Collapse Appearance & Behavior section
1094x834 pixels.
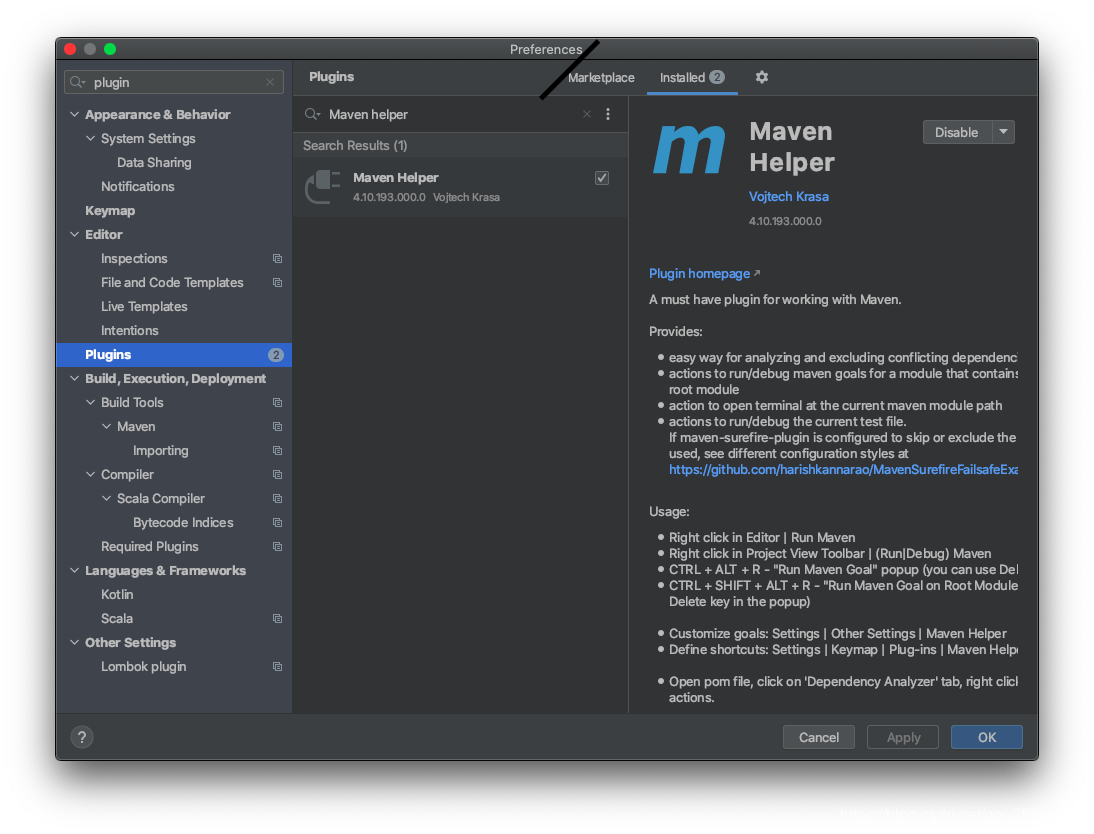(75, 114)
